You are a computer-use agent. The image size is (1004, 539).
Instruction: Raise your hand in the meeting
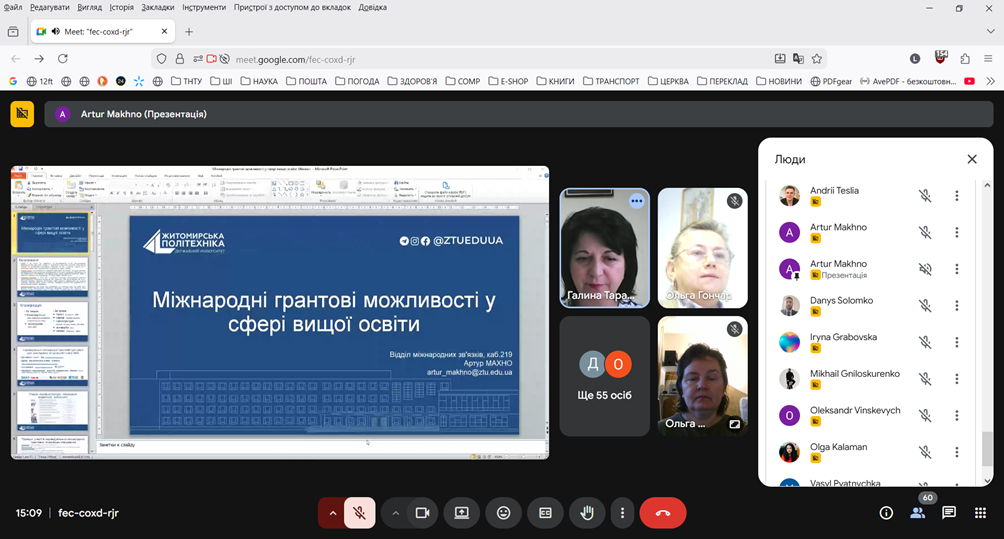[x=587, y=513]
